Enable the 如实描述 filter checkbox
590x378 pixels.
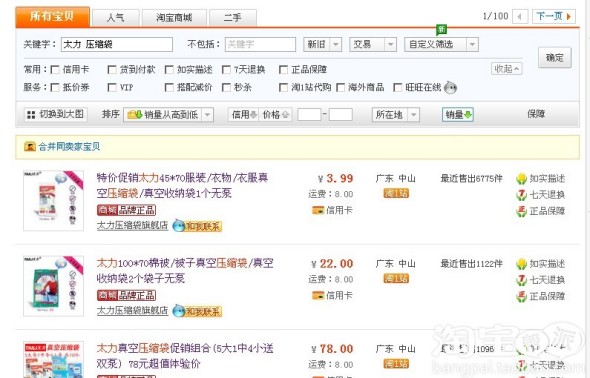[x=169, y=70]
